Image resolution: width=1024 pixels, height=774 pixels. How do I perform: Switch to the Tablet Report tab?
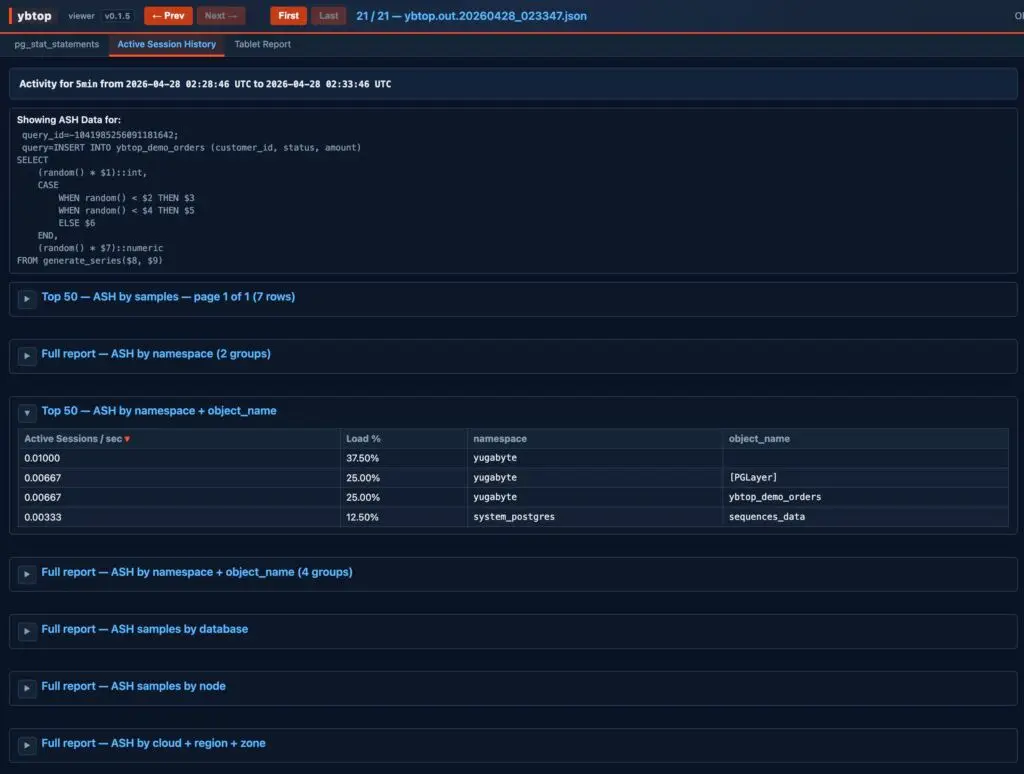[262, 45]
